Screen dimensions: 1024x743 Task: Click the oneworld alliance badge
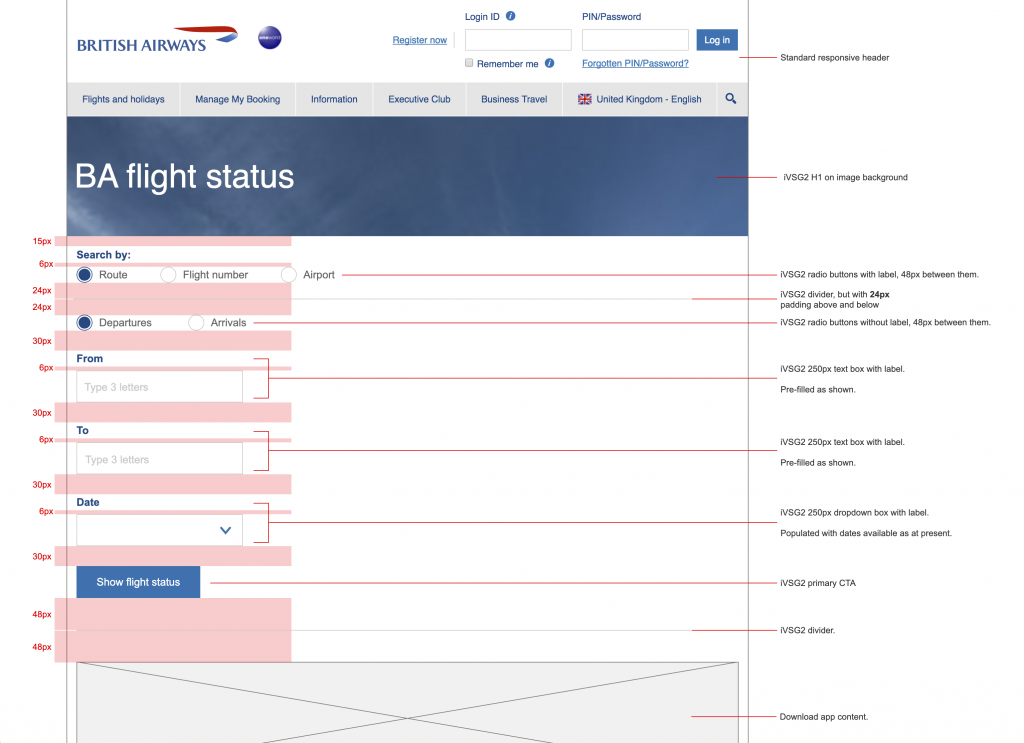[269, 38]
